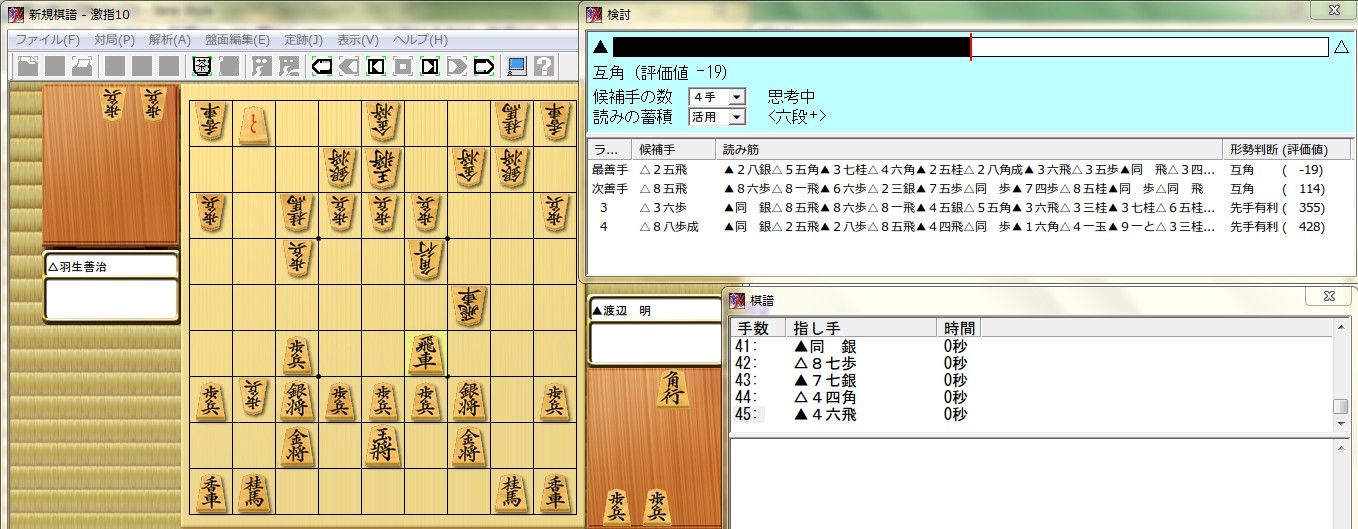The width and height of the screenshot is (1358, 529).
Task: Go to the first move with the left arrow icon
Action: (x=322, y=66)
